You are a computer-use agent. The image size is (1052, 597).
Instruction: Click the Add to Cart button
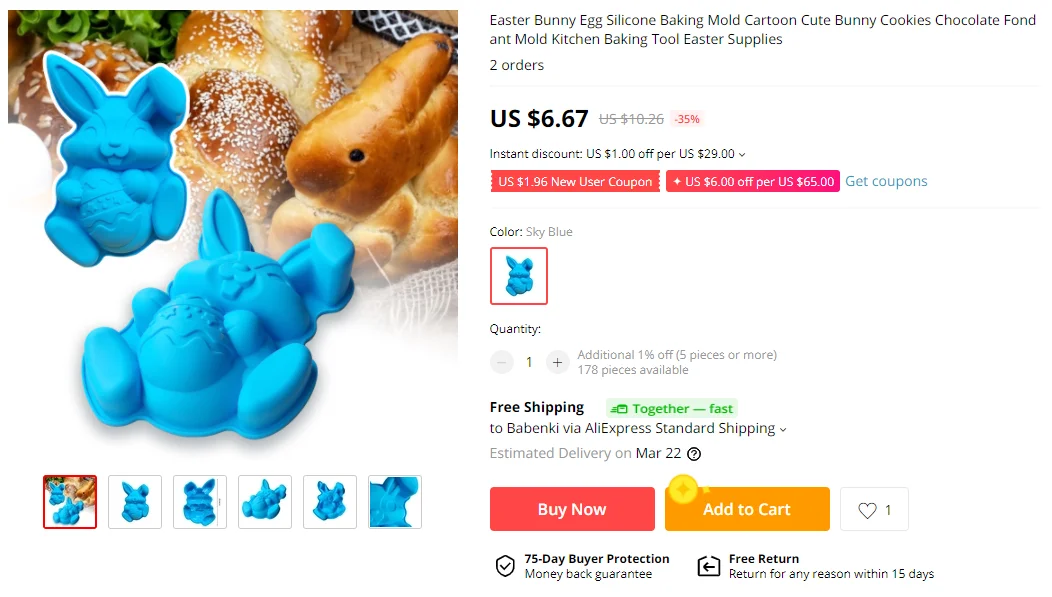[747, 510]
